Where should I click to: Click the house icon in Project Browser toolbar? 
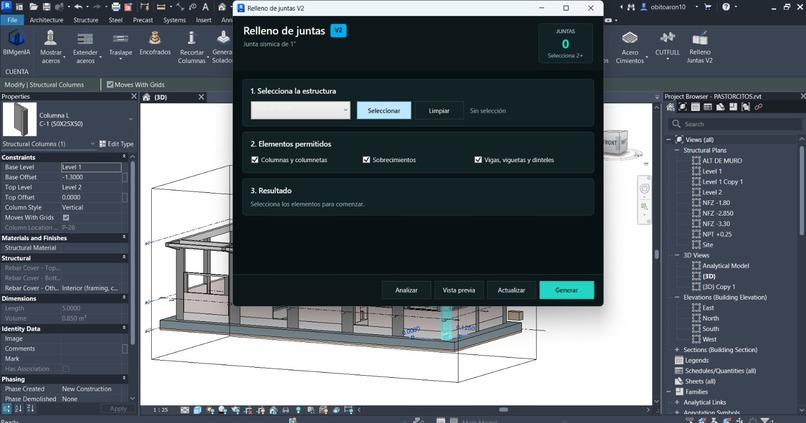(670, 107)
